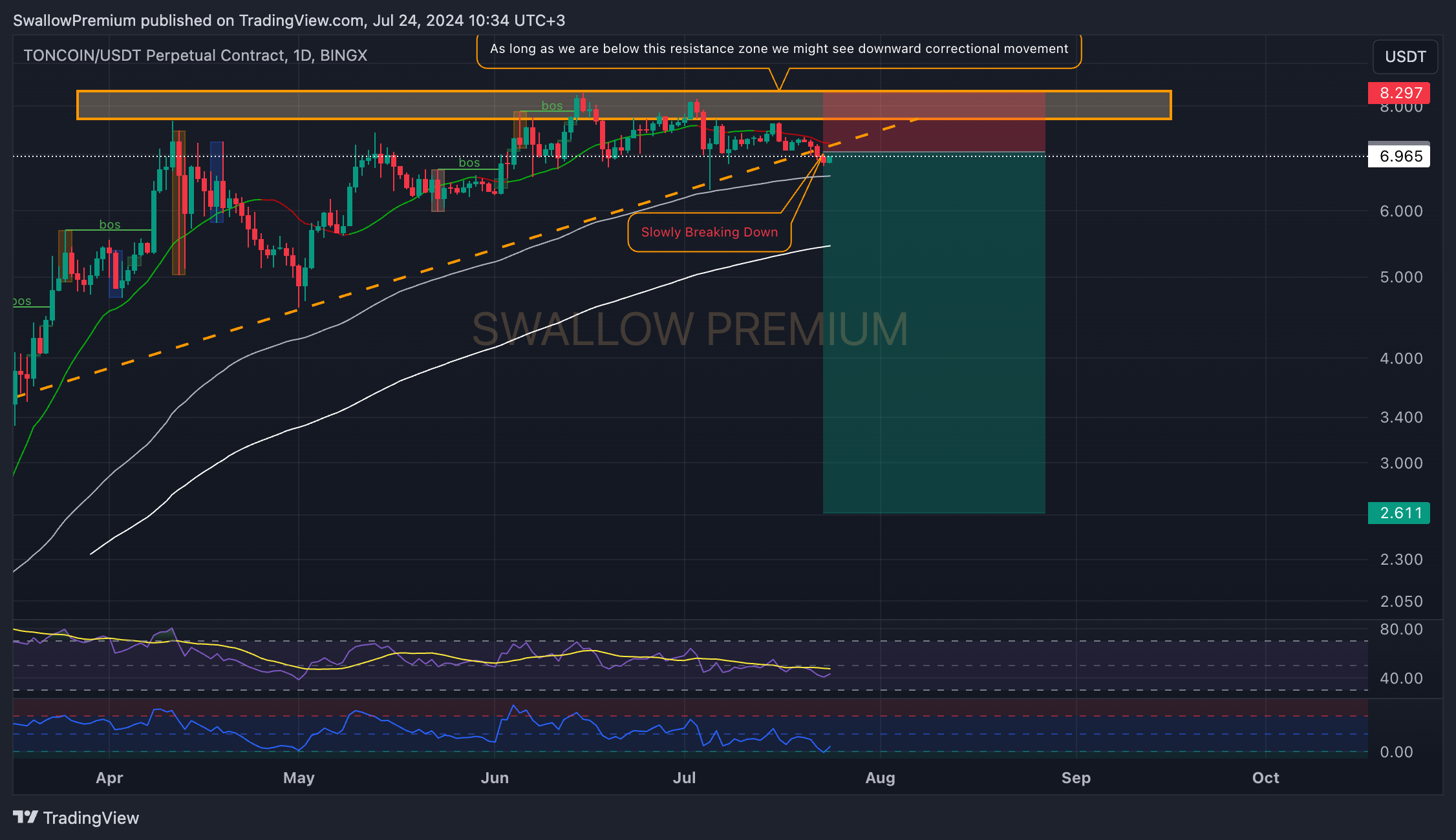Click the Jul label on time axis
This screenshot has width=1456, height=840.
[x=685, y=778]
